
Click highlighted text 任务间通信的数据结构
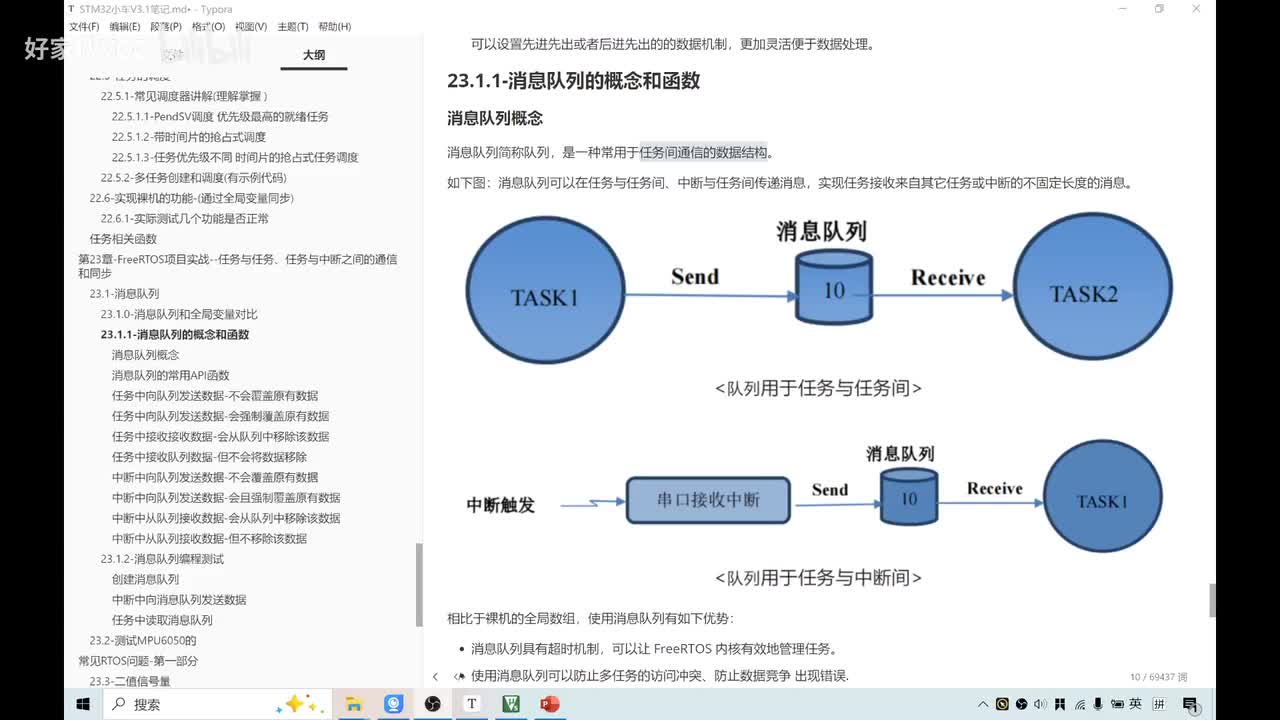point(704,152)
